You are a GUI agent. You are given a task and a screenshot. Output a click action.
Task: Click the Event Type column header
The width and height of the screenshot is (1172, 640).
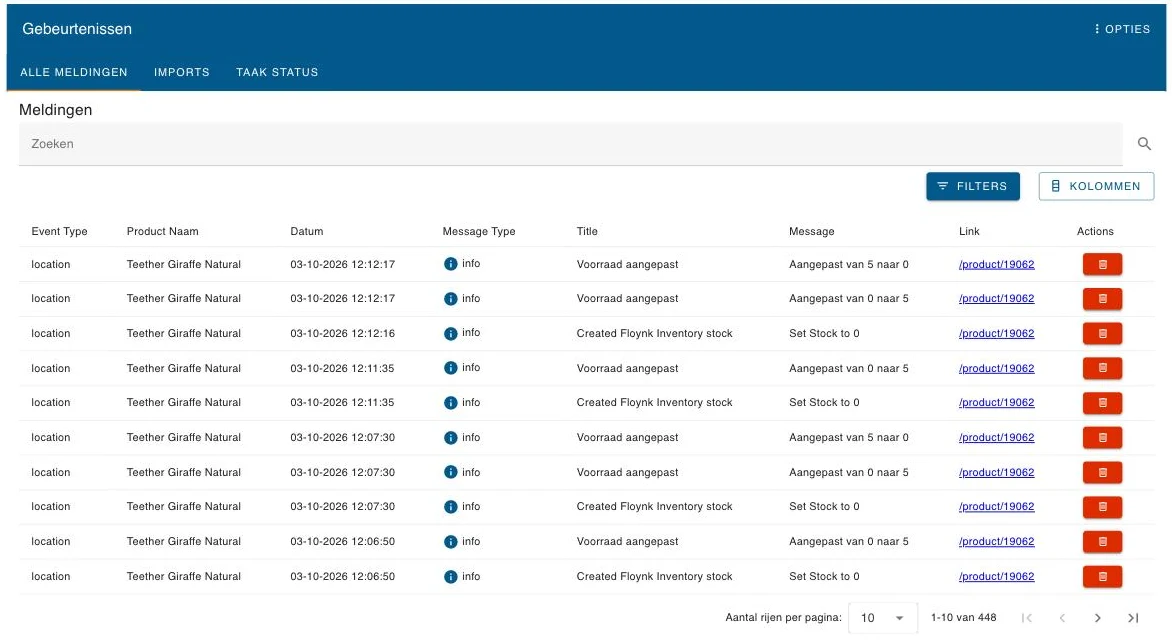(59, 231)
